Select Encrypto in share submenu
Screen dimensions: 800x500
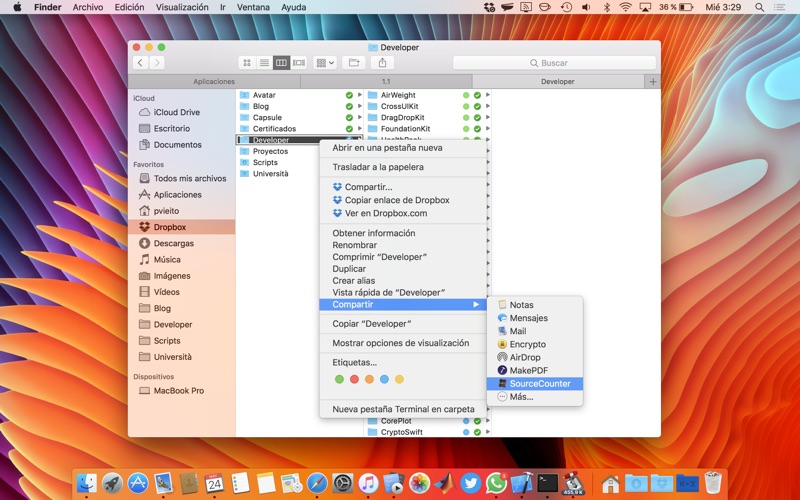(x=535, y=344)
